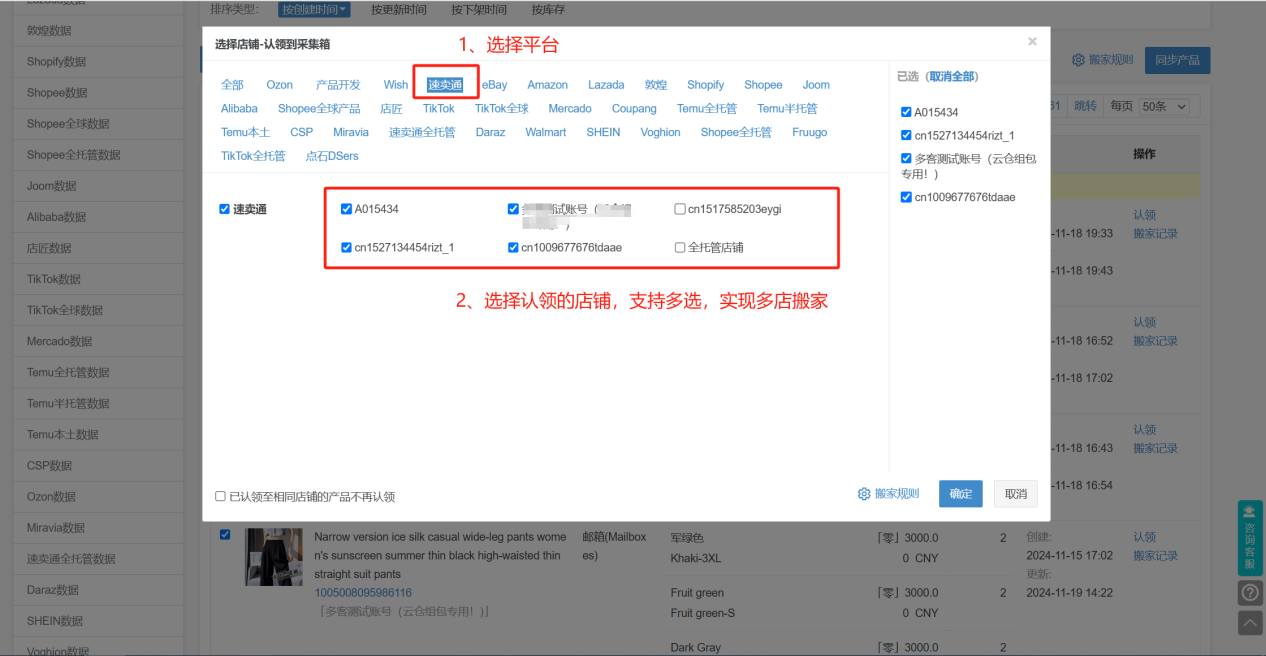Toggle the A015434 store checkbox

tap(346, 209)
